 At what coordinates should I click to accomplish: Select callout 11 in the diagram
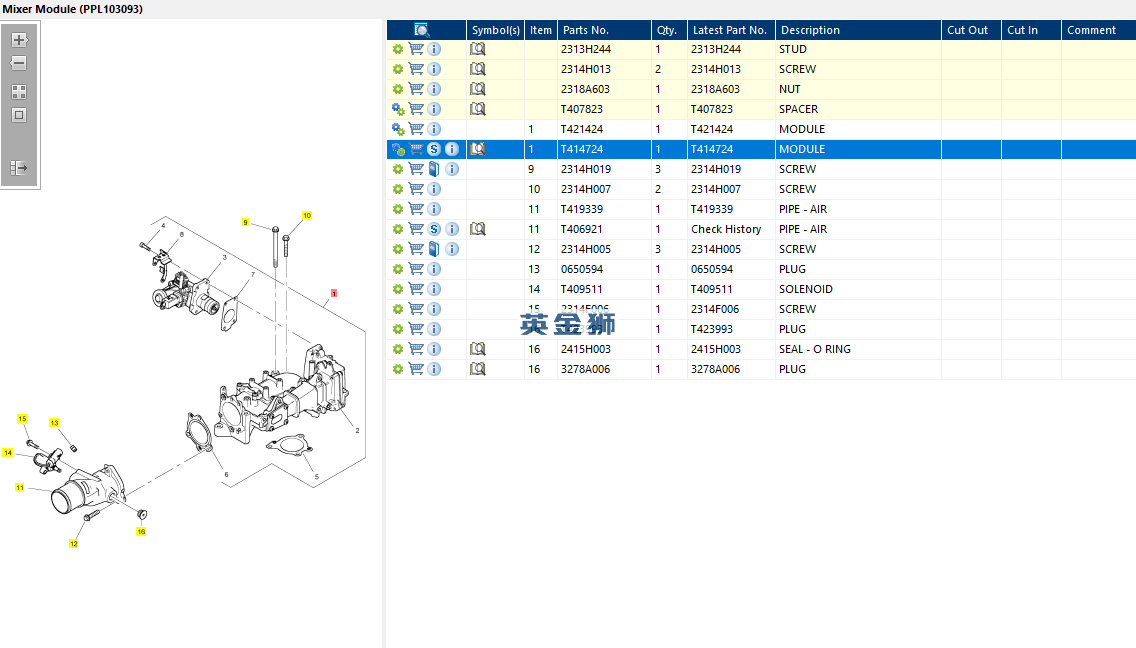(x=20, y=488)
